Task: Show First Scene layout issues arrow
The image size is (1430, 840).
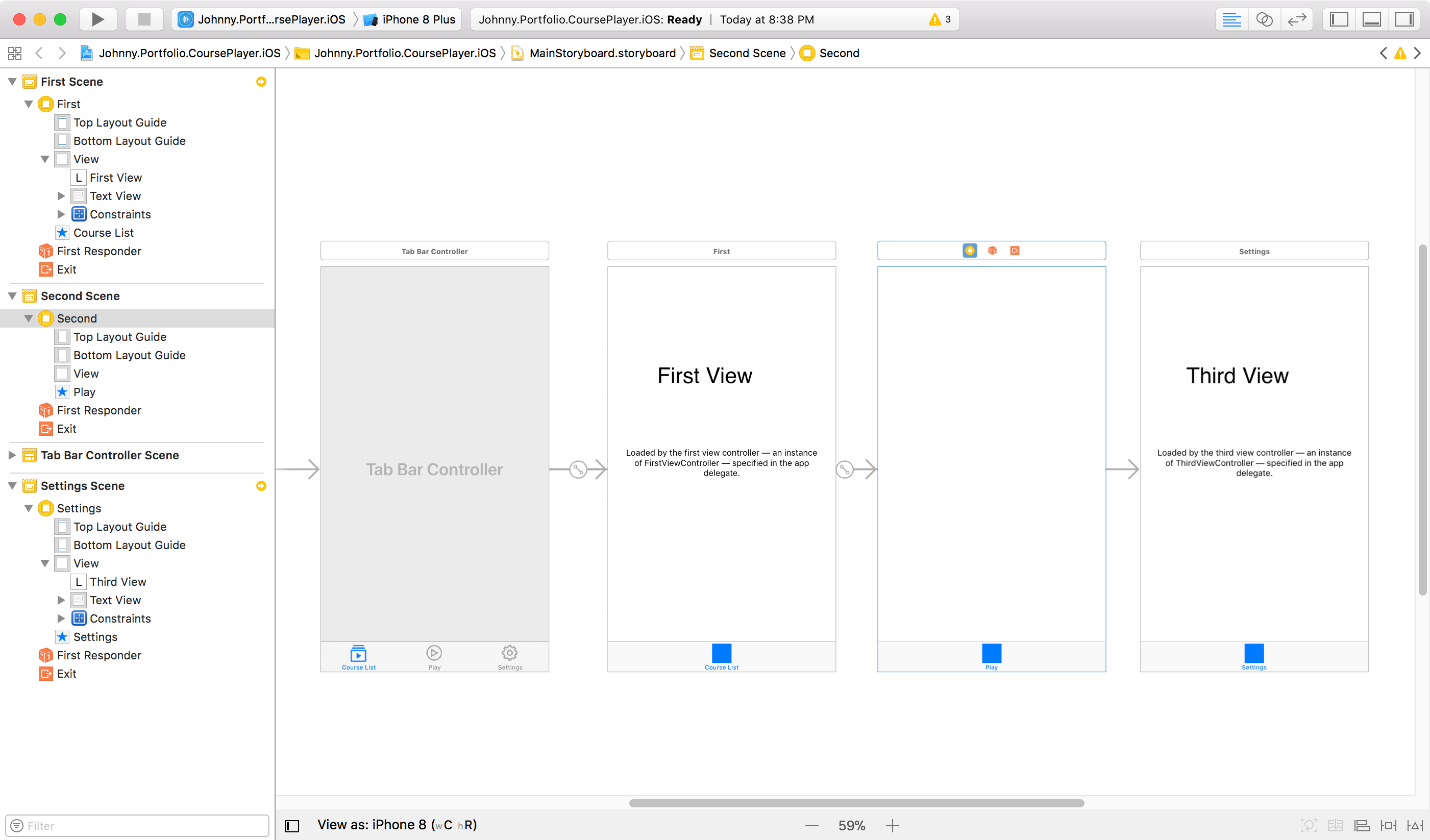Action: point(261,82)
